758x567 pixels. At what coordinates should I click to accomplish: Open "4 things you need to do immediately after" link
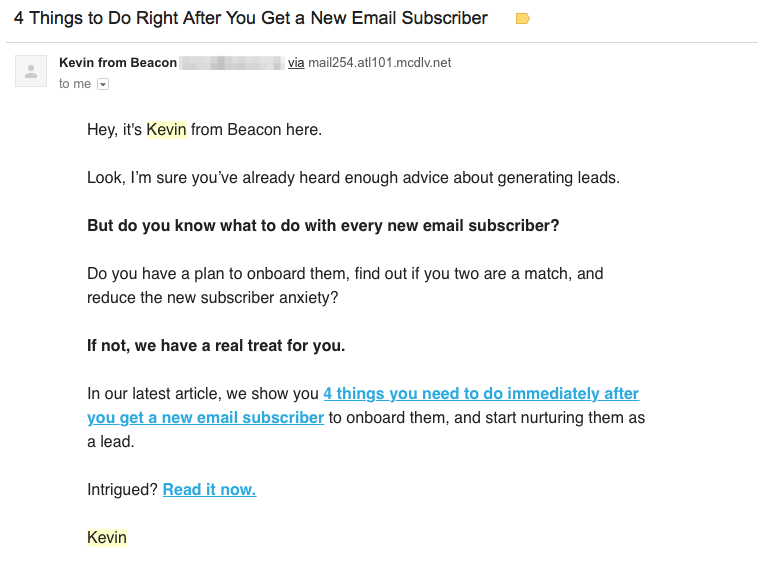[481, 393]
